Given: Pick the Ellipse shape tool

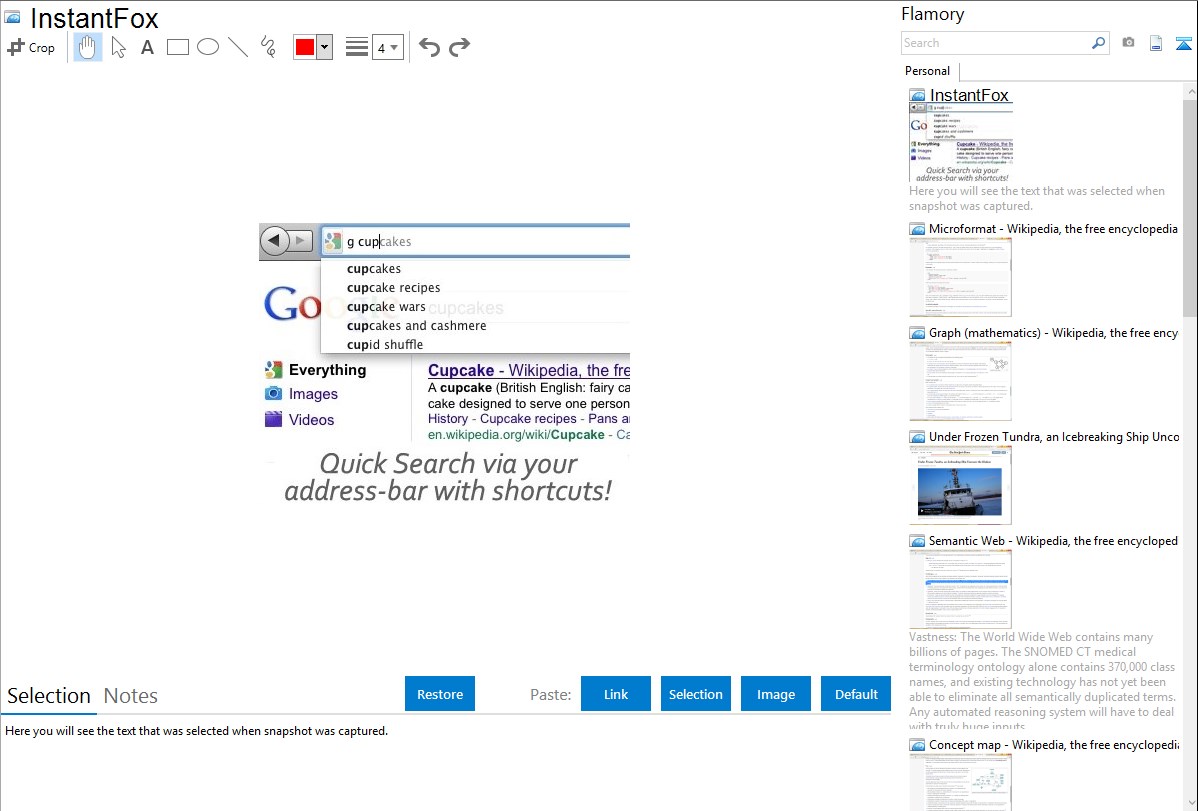Looking at the screenshot, I should coord(208,47).
